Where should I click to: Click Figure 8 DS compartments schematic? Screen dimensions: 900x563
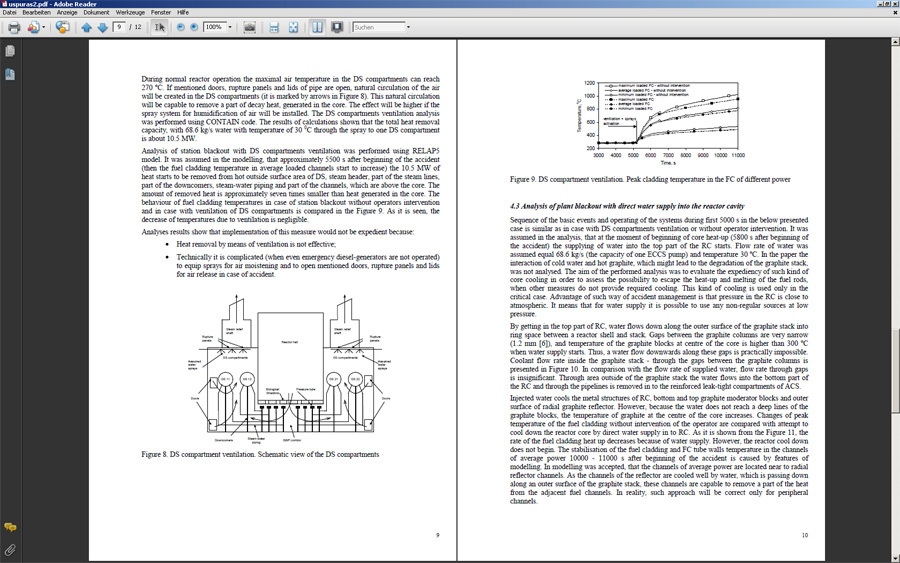point(289,368)
